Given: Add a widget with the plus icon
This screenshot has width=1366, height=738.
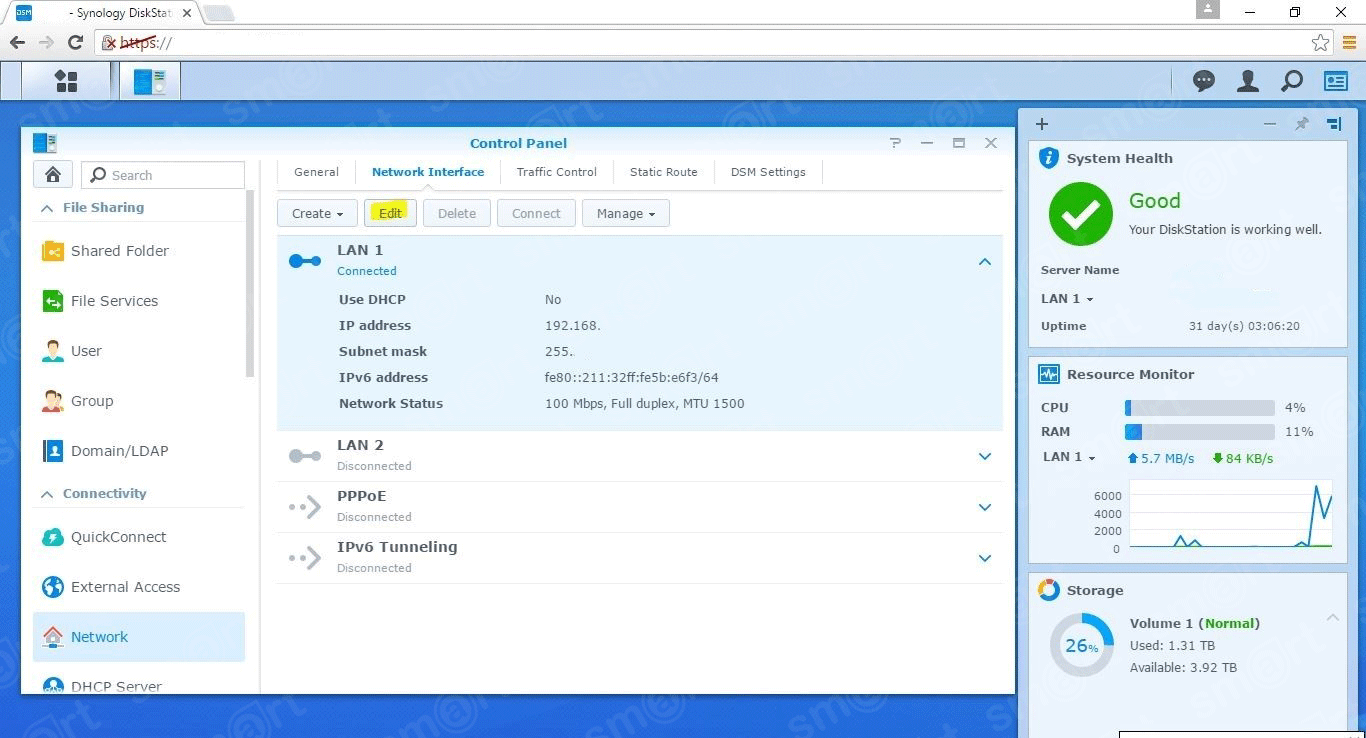Looking at the screenshot, I should pos(1042,124).
